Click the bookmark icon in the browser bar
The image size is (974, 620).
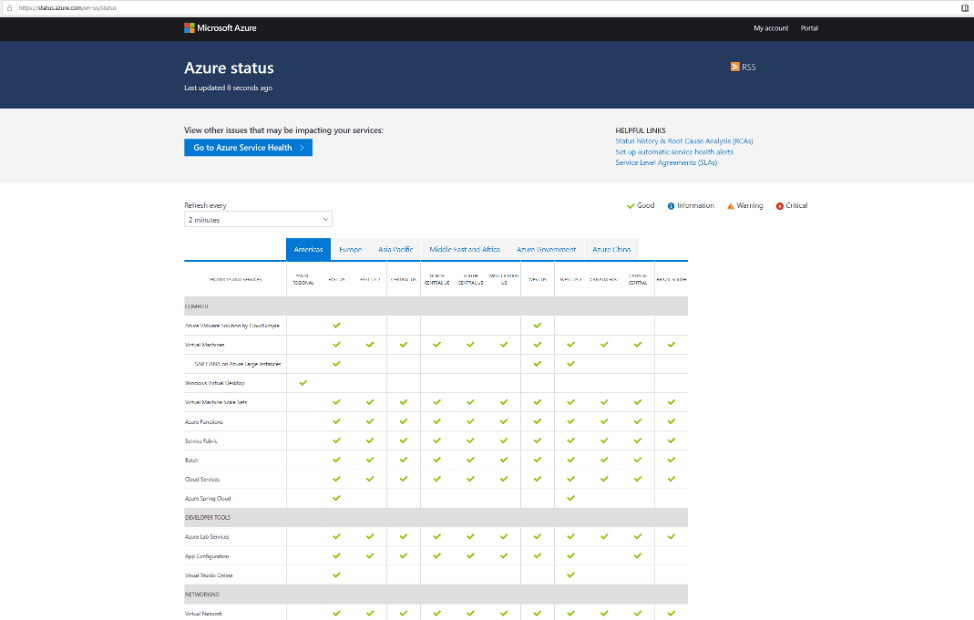[965, 8]
